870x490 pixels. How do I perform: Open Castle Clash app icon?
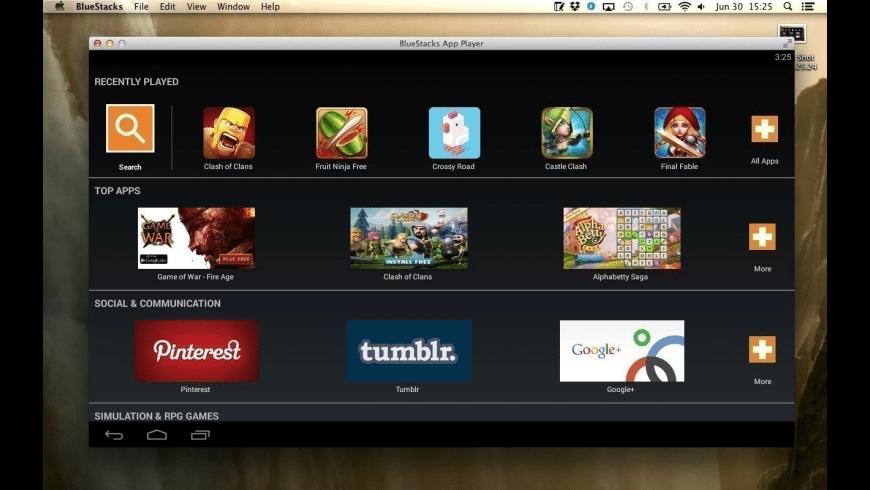(x=566, y=133)
